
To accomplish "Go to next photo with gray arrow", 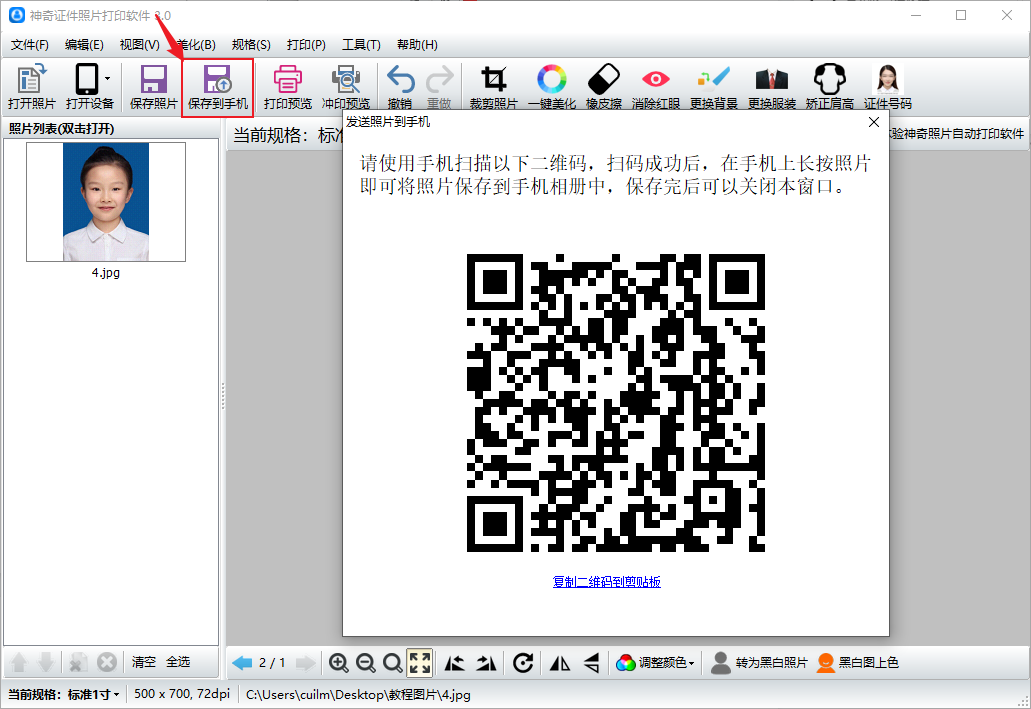I will (x=305, y=663).
